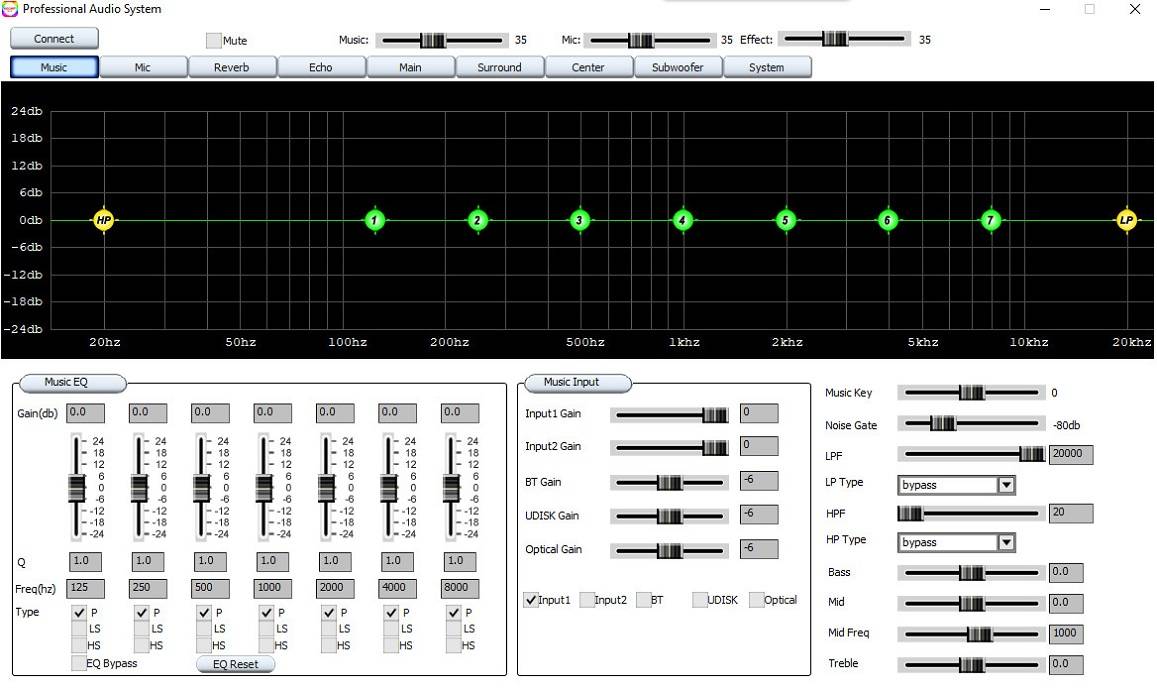Enable the Optical source checkbox

click(756, 600)
